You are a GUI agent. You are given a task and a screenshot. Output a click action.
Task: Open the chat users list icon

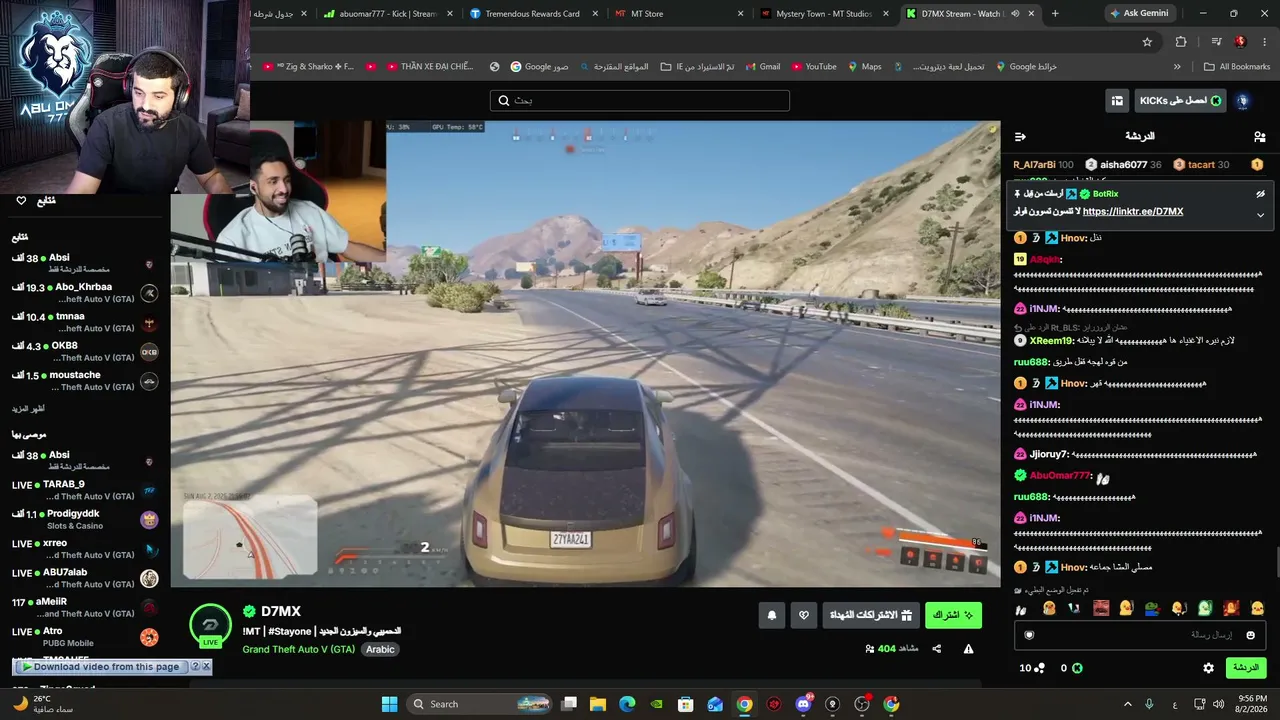coord(1259,137)
